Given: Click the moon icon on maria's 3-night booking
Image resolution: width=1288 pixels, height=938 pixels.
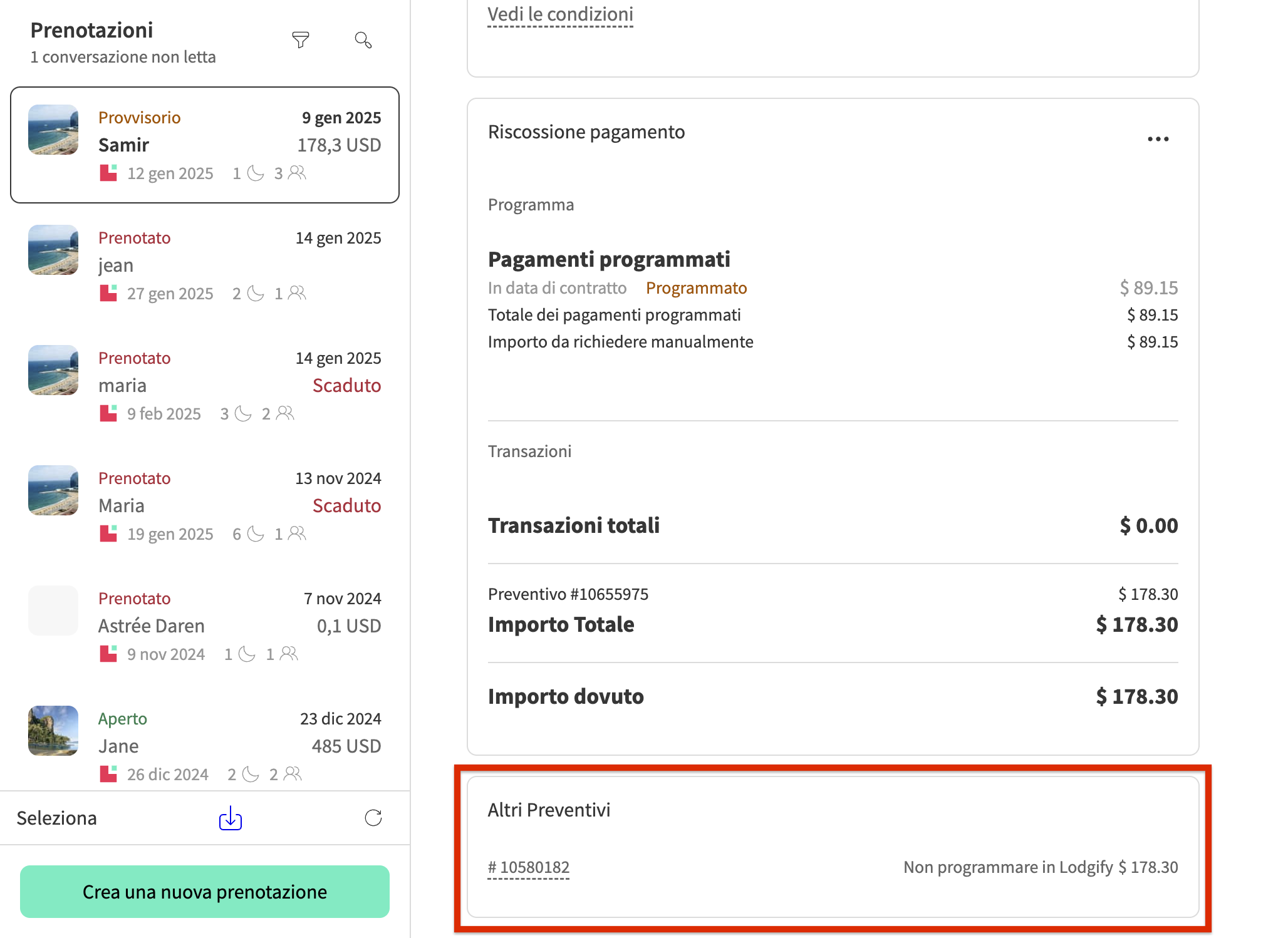Looking at the screenshot, I should click(243, 413).
